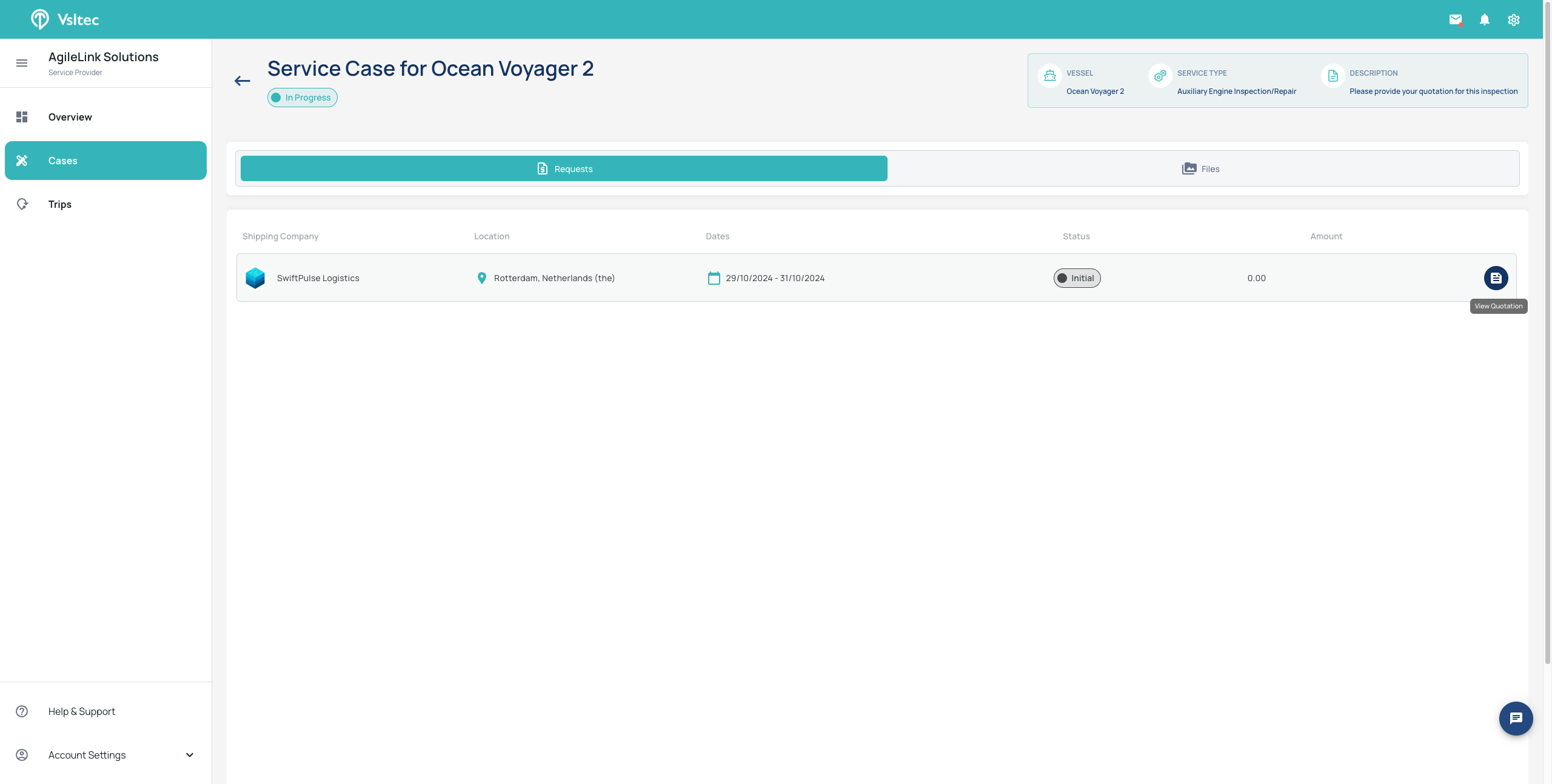Click the AgileLink Solutions provider name
1552x784 pixels.
click(104, 57)
